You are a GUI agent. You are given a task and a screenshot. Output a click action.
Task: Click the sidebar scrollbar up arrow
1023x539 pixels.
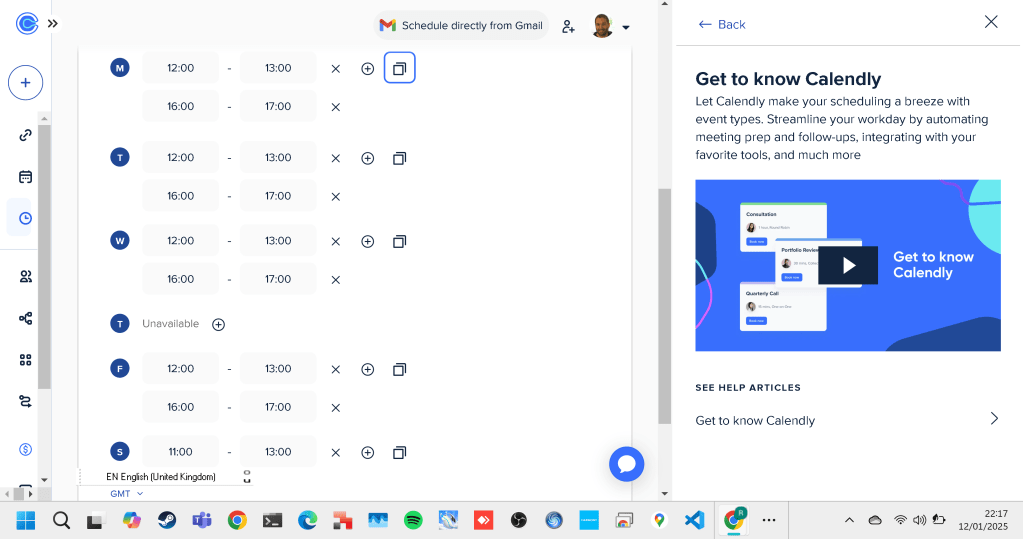[44, 119]
